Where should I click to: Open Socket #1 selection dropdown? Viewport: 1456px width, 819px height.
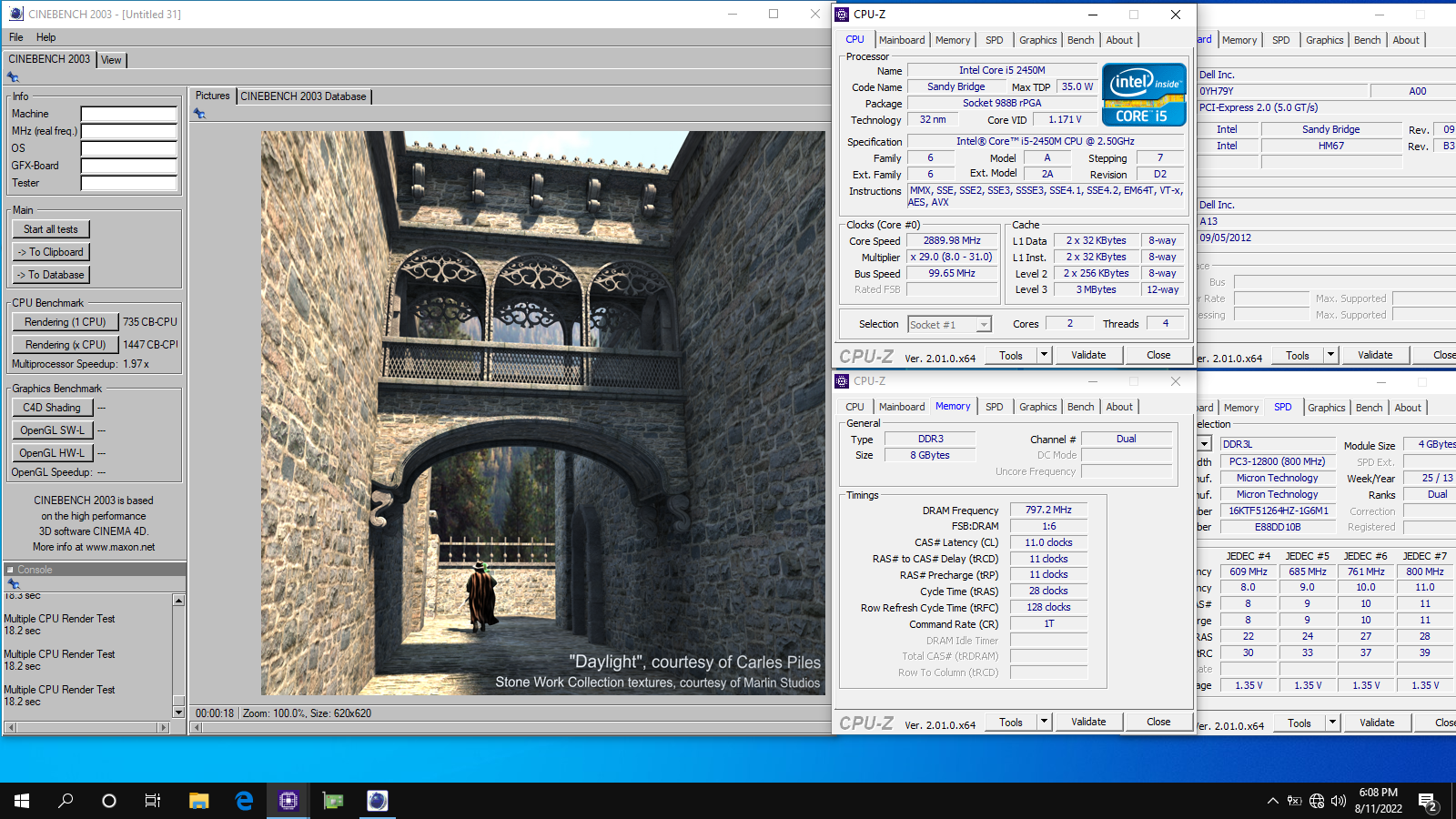coord(984,325)
